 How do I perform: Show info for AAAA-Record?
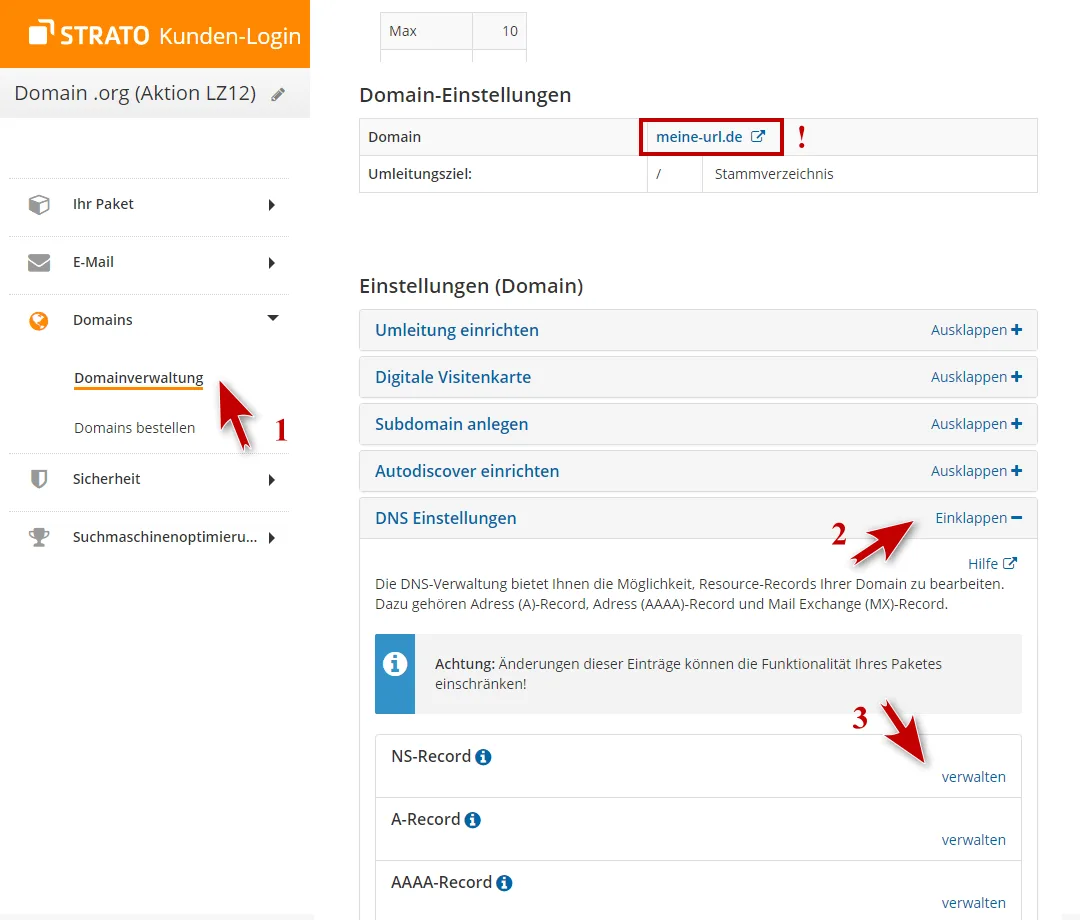[504, 883]
